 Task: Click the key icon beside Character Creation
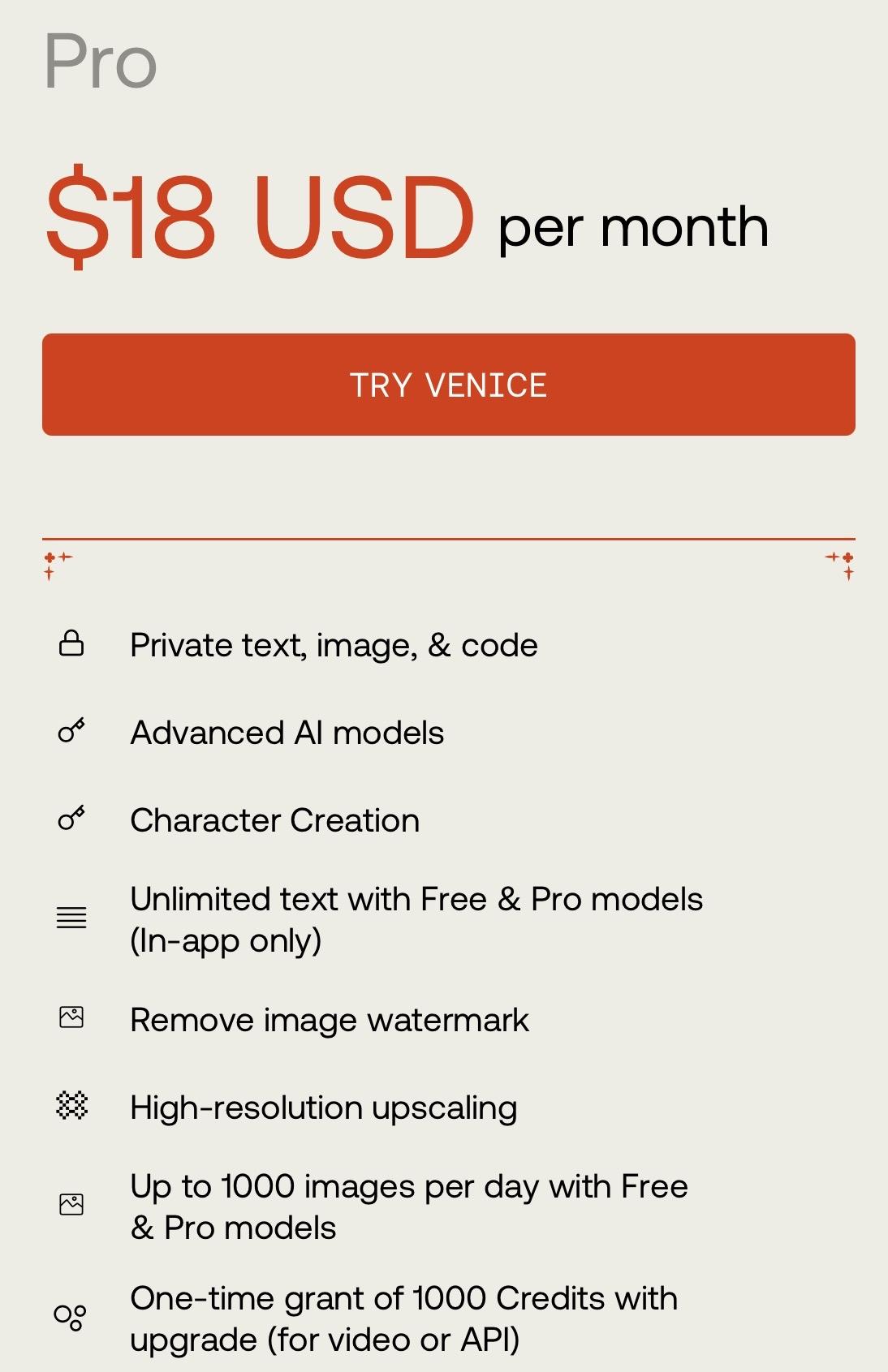click(71, 819)
